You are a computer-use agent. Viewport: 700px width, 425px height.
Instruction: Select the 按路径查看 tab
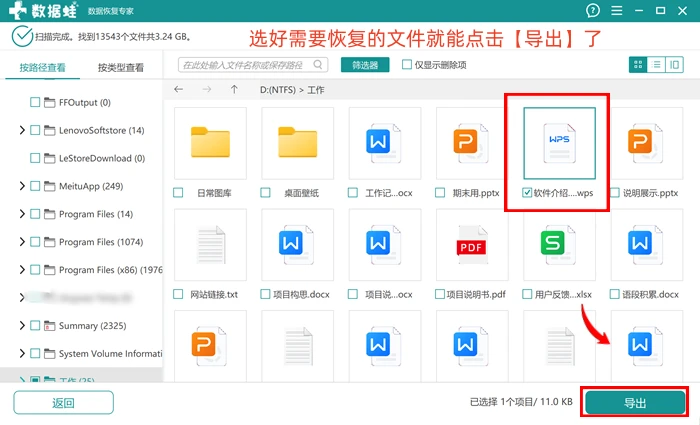pos(42,67)
